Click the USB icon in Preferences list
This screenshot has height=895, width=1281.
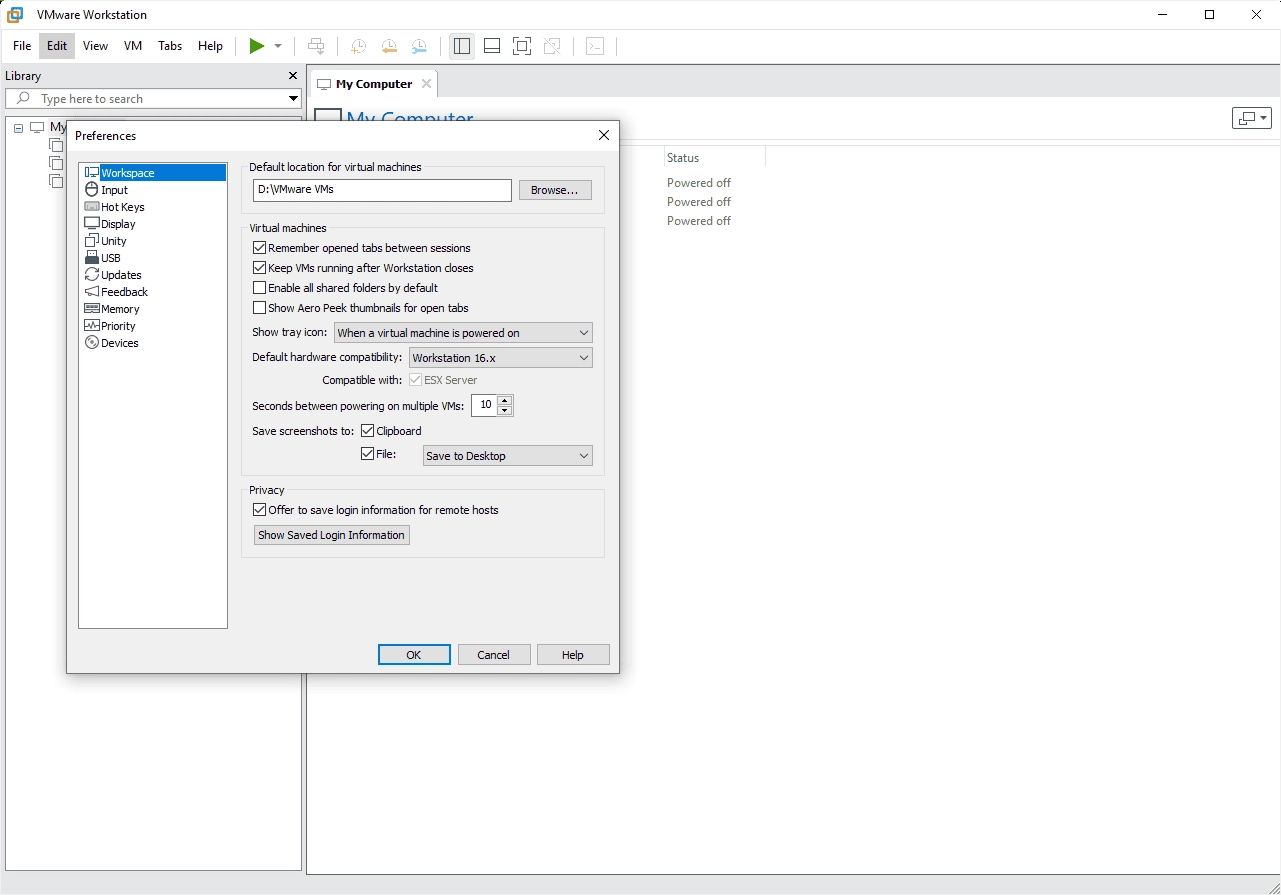click(92, 258)
